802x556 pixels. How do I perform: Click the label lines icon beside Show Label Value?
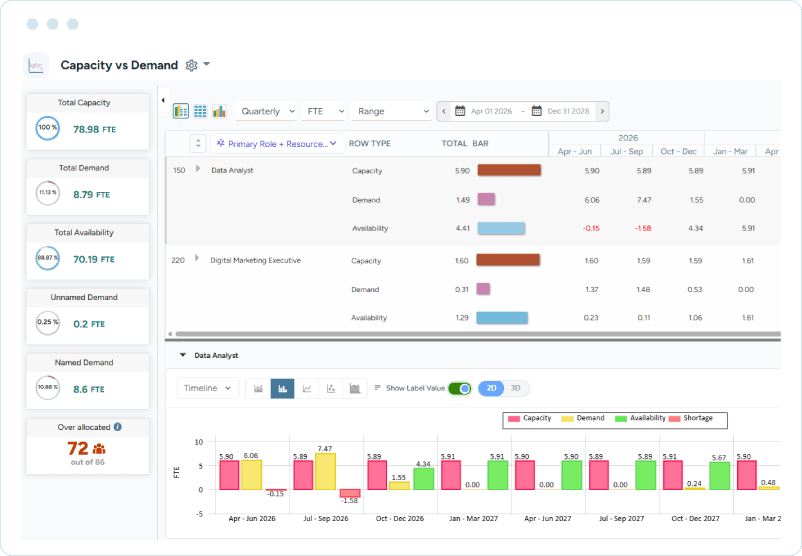pos(377,388)
